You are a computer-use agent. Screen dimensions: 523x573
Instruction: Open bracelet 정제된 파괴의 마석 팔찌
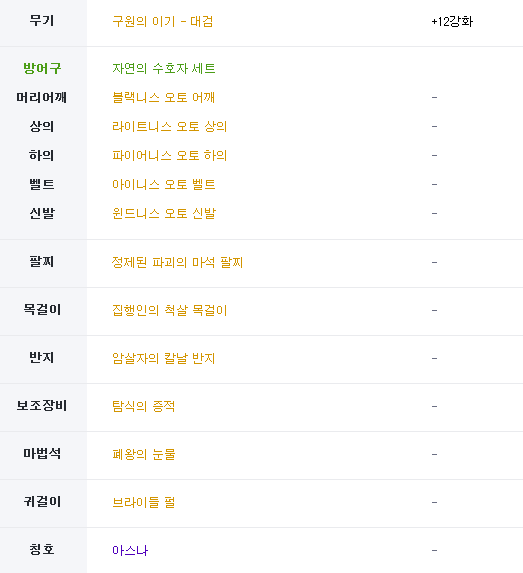pyautogui.click(x=177, y=262)
